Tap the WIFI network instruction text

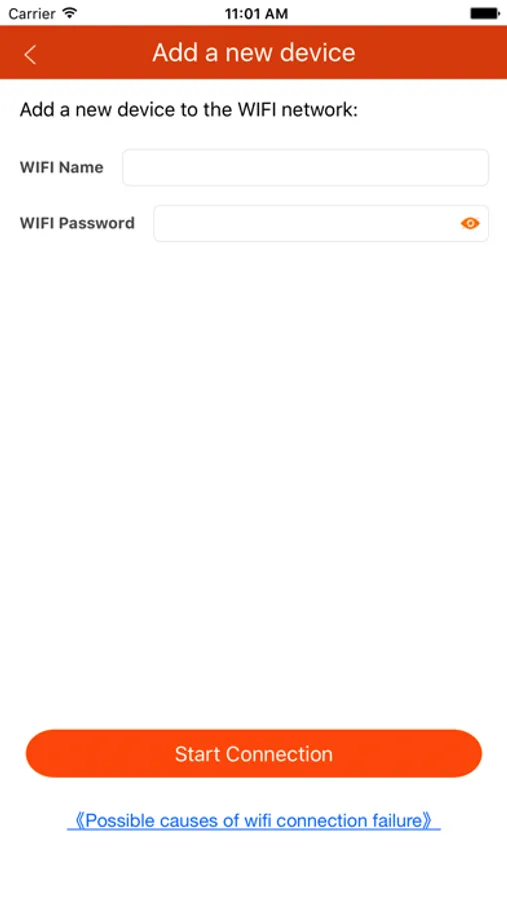point(189,110)
